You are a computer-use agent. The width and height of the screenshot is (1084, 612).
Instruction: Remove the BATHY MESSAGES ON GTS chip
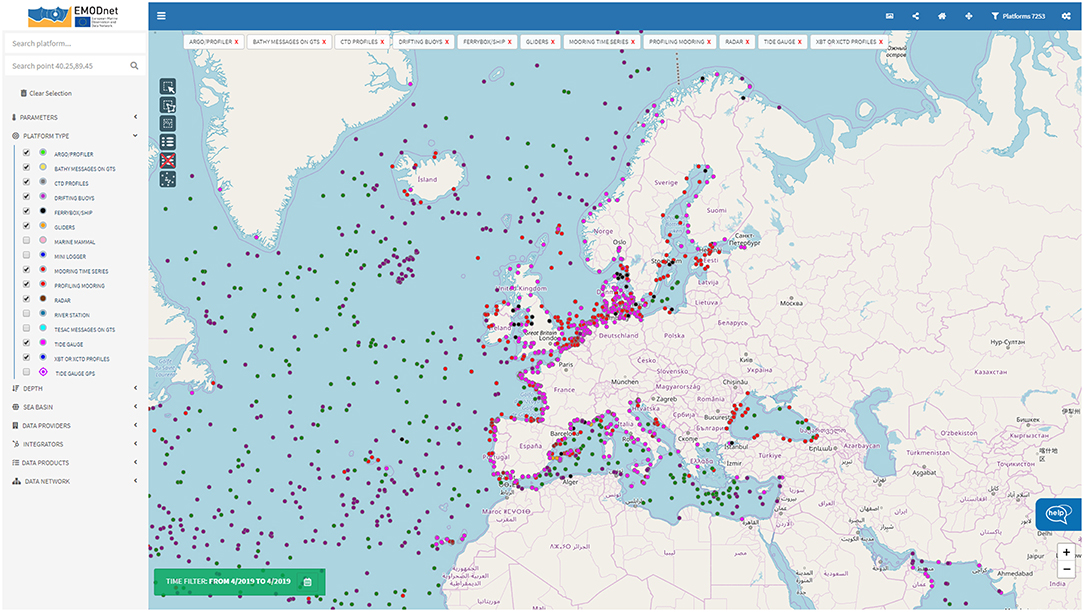[324, 42]
